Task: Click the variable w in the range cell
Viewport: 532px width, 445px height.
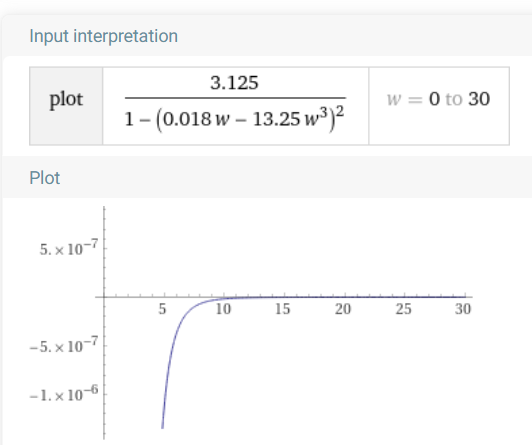Action: [394, 99]
